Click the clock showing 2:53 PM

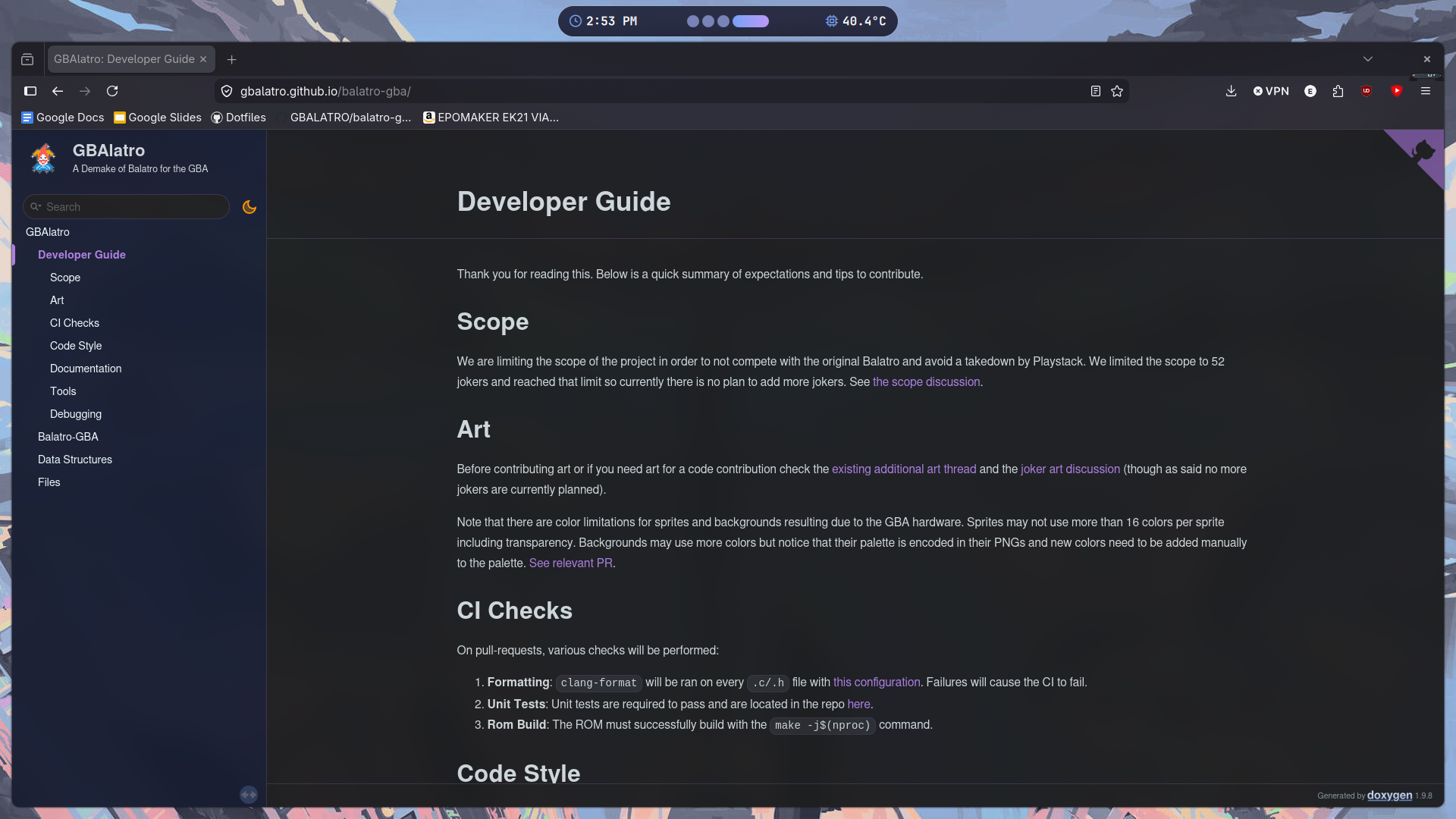pos(604,21)
